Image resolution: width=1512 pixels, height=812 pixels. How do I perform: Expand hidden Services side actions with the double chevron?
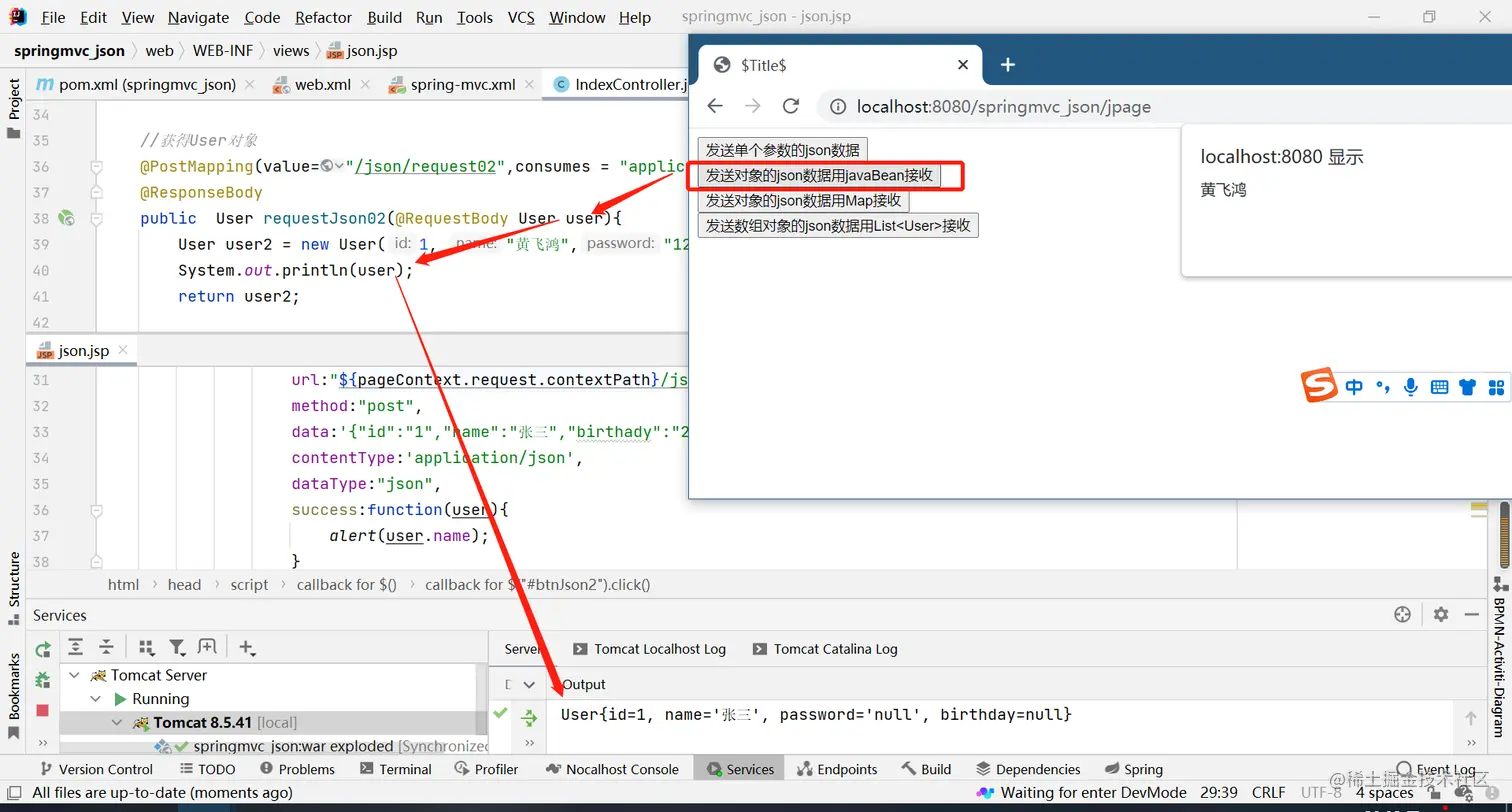[43, 742]
